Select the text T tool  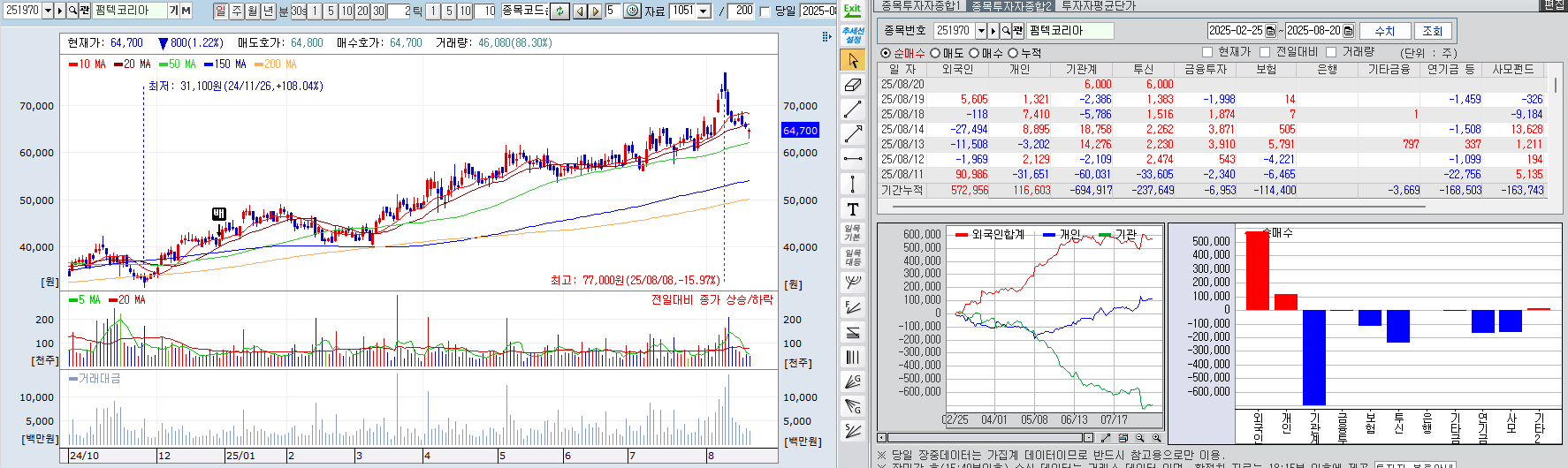tap(852, 208)
